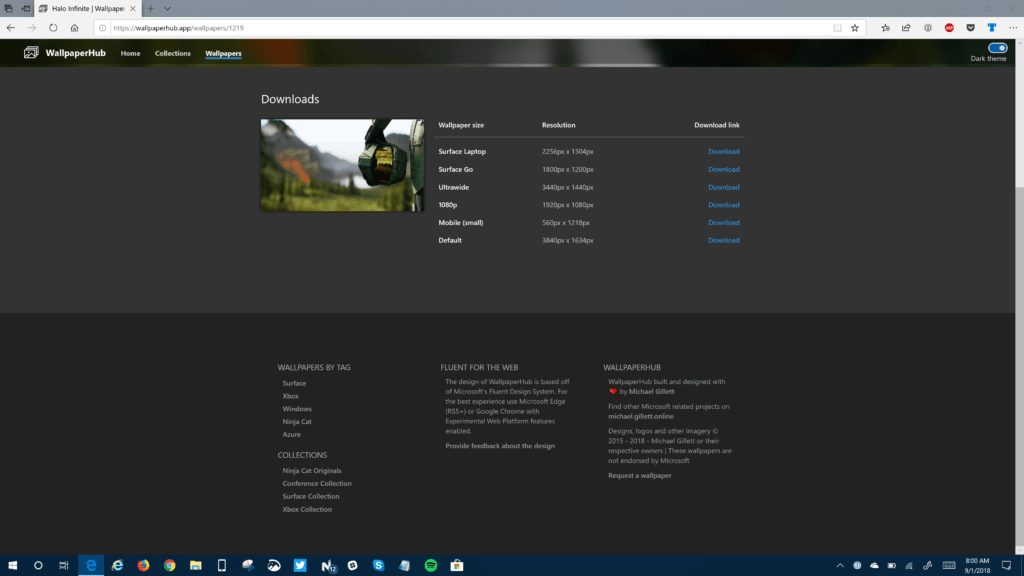Open site information icon in address bar
The image size is (1024, 576).
tap(103, 28)
